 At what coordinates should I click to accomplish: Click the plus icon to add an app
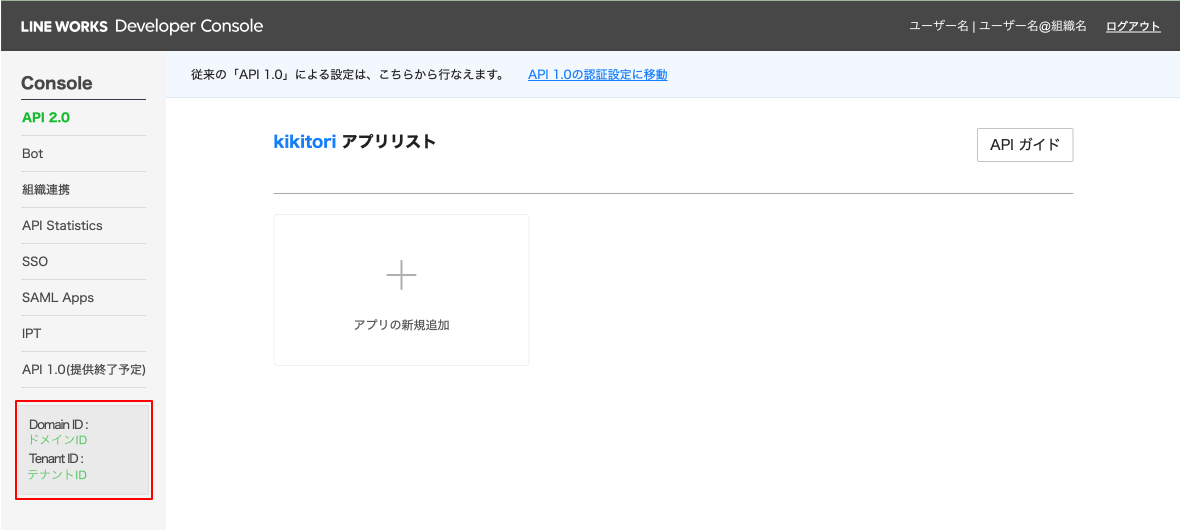point(401,276)
